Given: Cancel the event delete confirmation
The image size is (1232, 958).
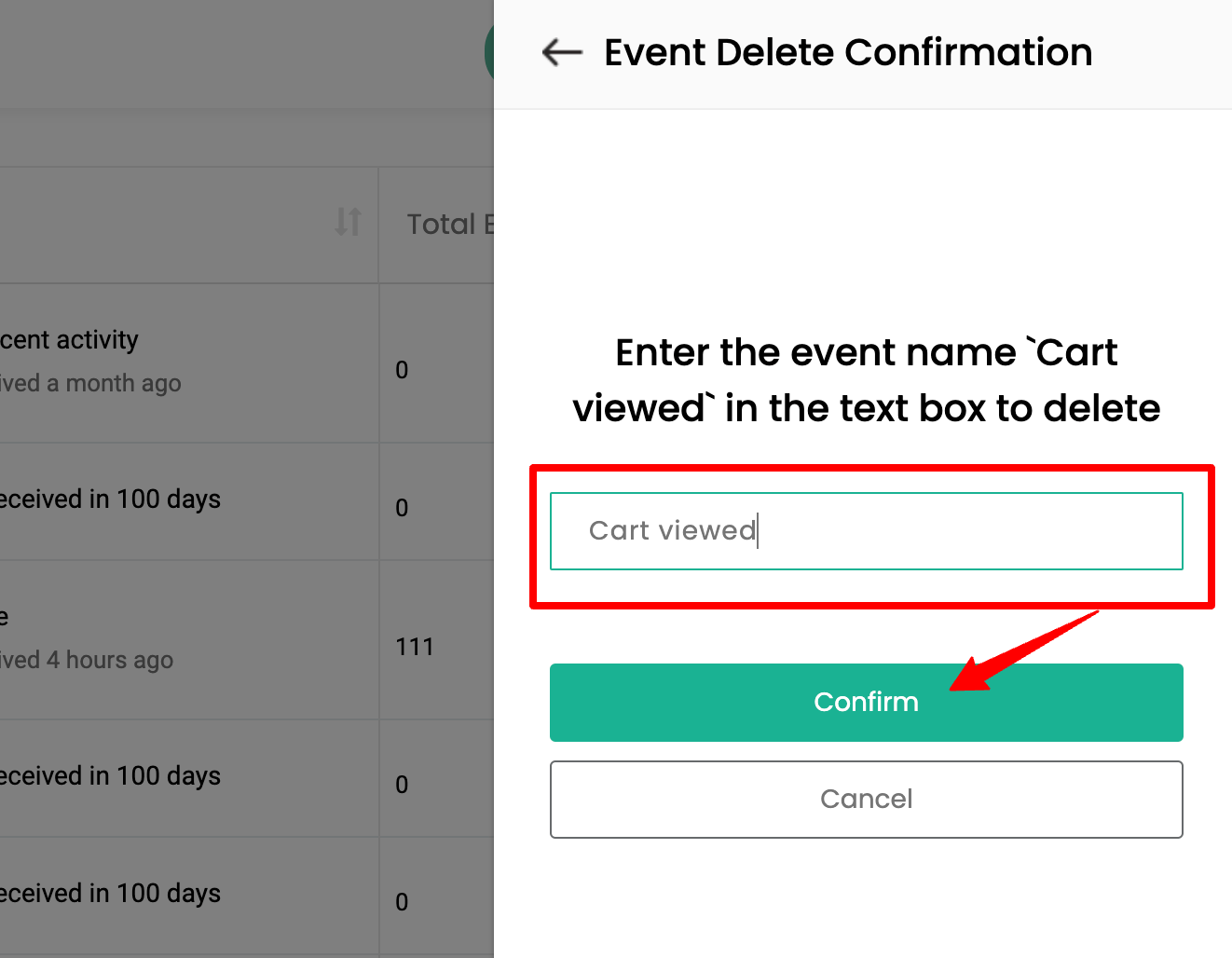Looking at the screenshot, I should click(x=866, y=799).
